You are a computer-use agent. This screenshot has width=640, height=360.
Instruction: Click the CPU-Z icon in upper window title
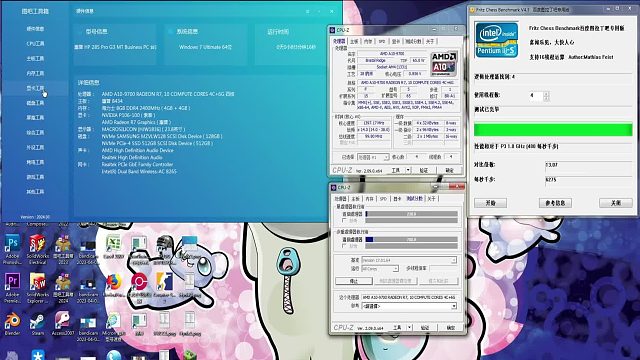pyautogui.click(x=332, y=30)
